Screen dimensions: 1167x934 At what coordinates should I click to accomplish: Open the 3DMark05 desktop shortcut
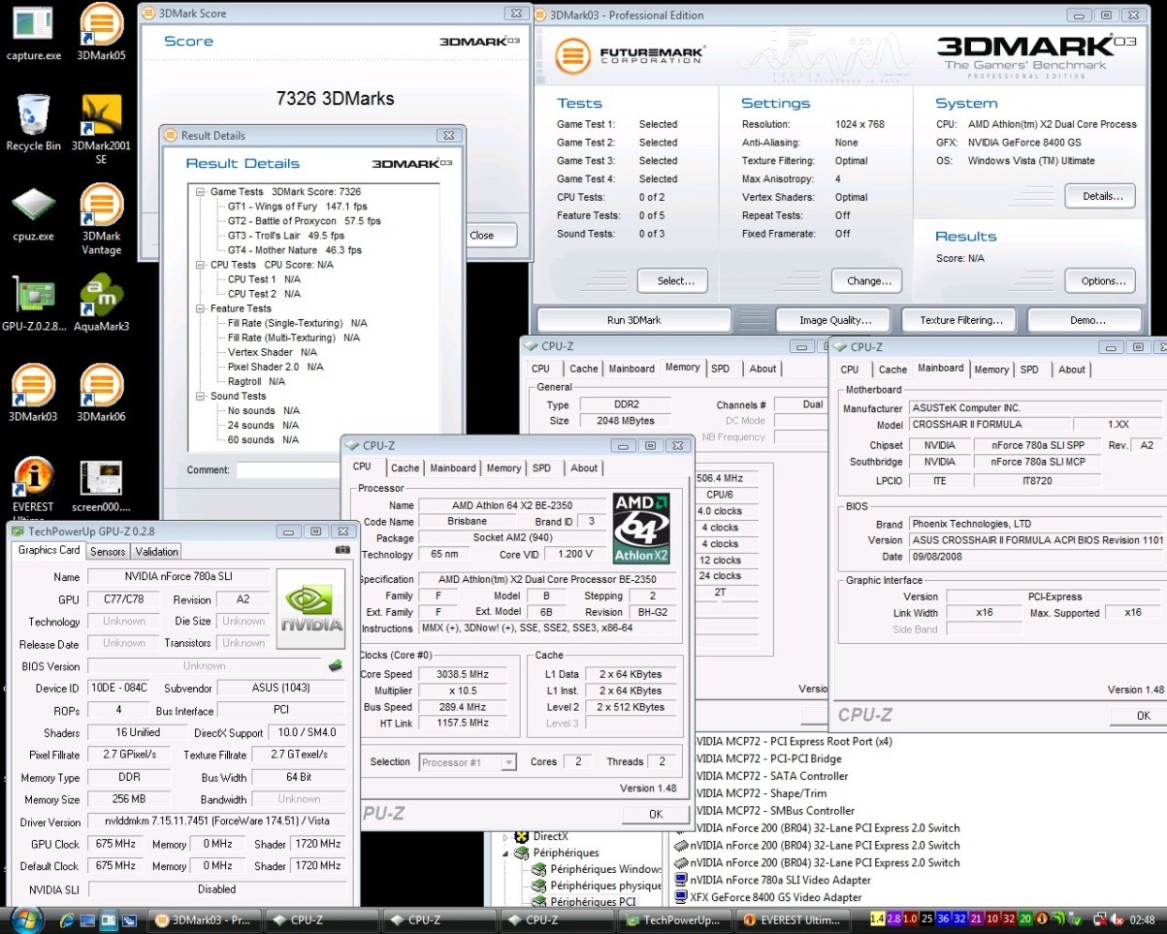pos(101,31)
